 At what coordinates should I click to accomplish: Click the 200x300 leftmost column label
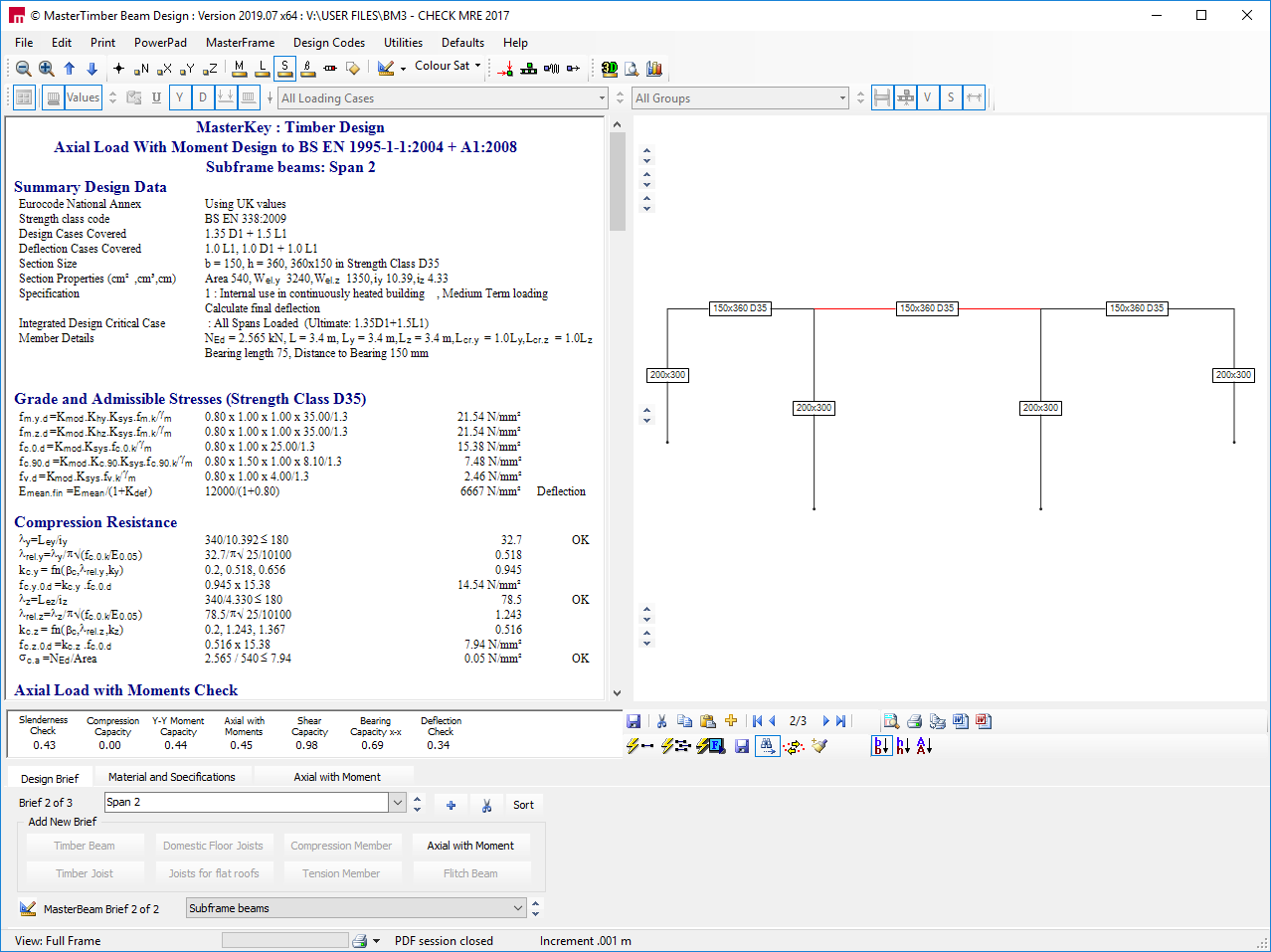pos(667,375)
